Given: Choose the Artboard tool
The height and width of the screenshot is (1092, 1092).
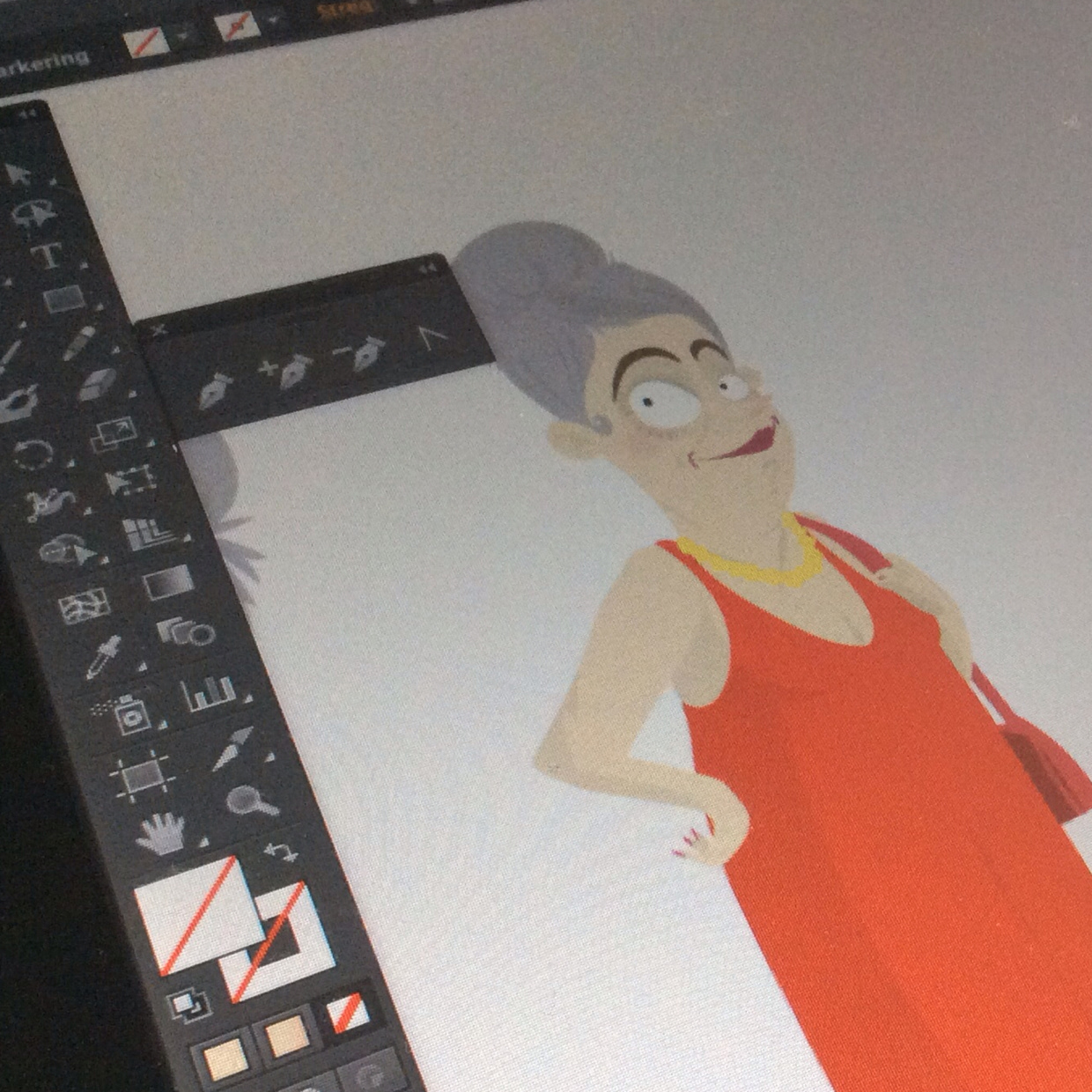Looking at the screenshot, I should (x=141, y=777).
